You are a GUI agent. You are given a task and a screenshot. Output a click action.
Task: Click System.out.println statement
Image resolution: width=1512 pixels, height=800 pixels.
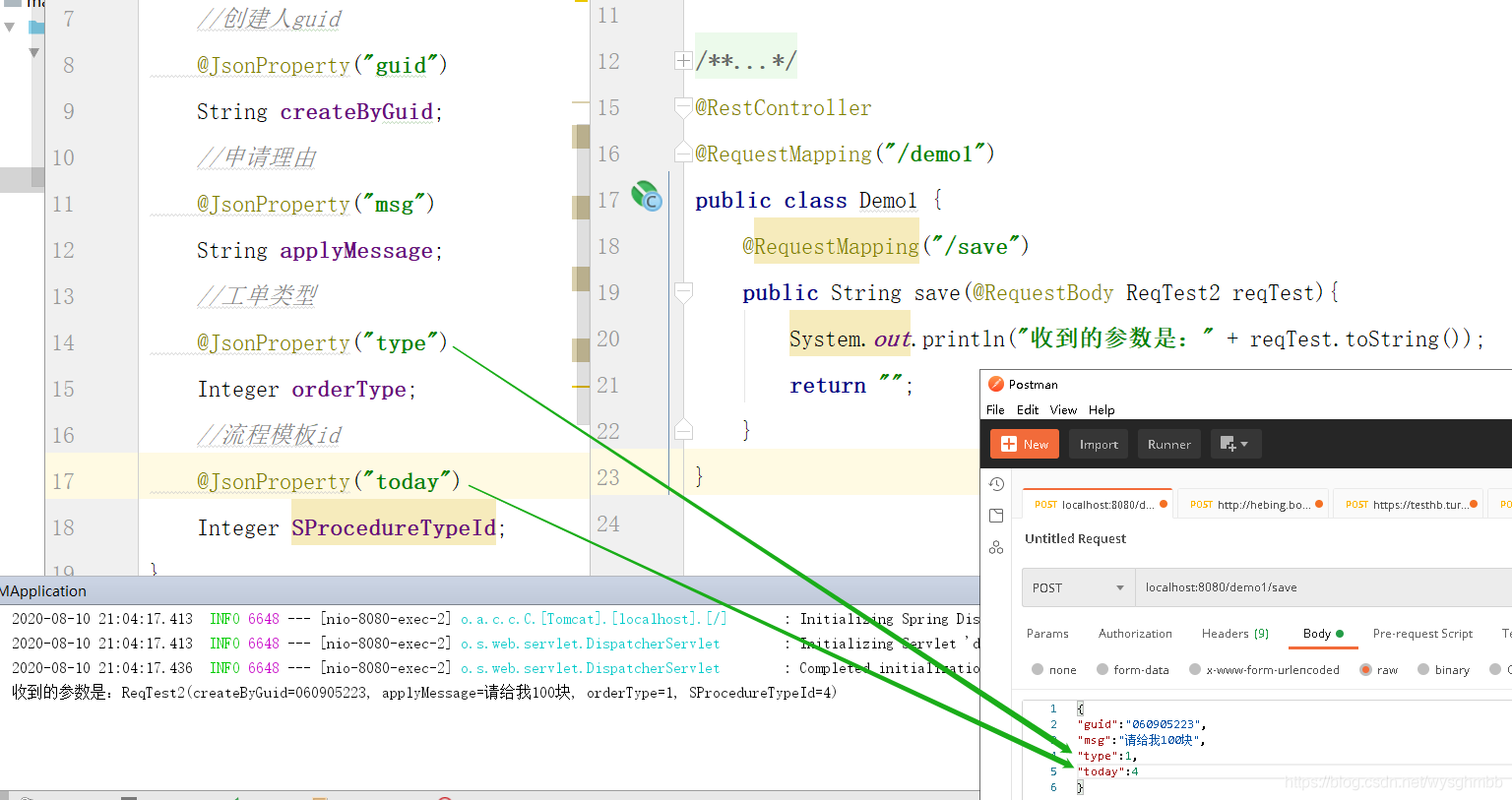[1137, 338]
